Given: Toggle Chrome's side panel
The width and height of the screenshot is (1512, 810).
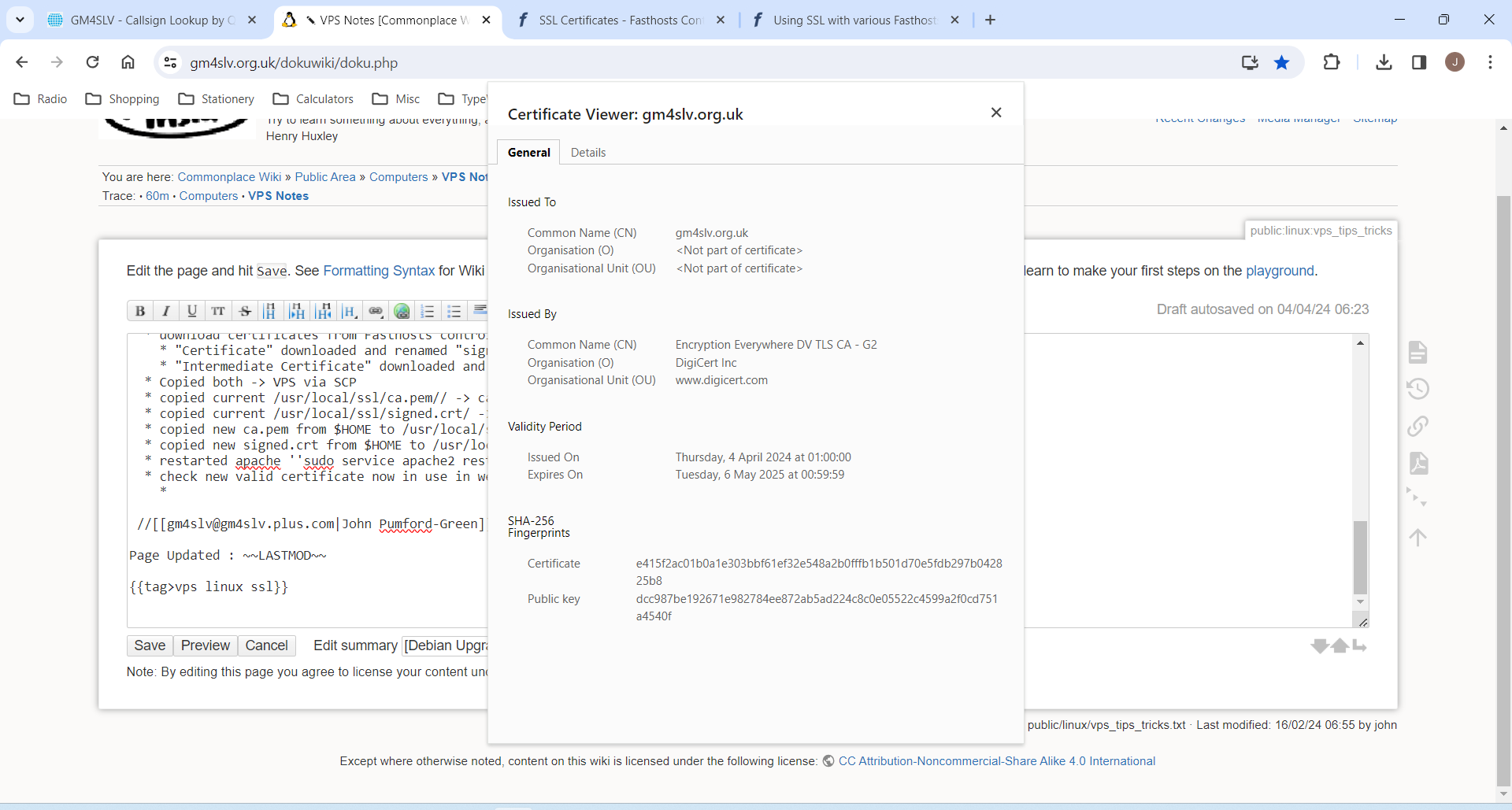Looking at the screenshot, I should pyautogui.click(x=1420, y=62).
